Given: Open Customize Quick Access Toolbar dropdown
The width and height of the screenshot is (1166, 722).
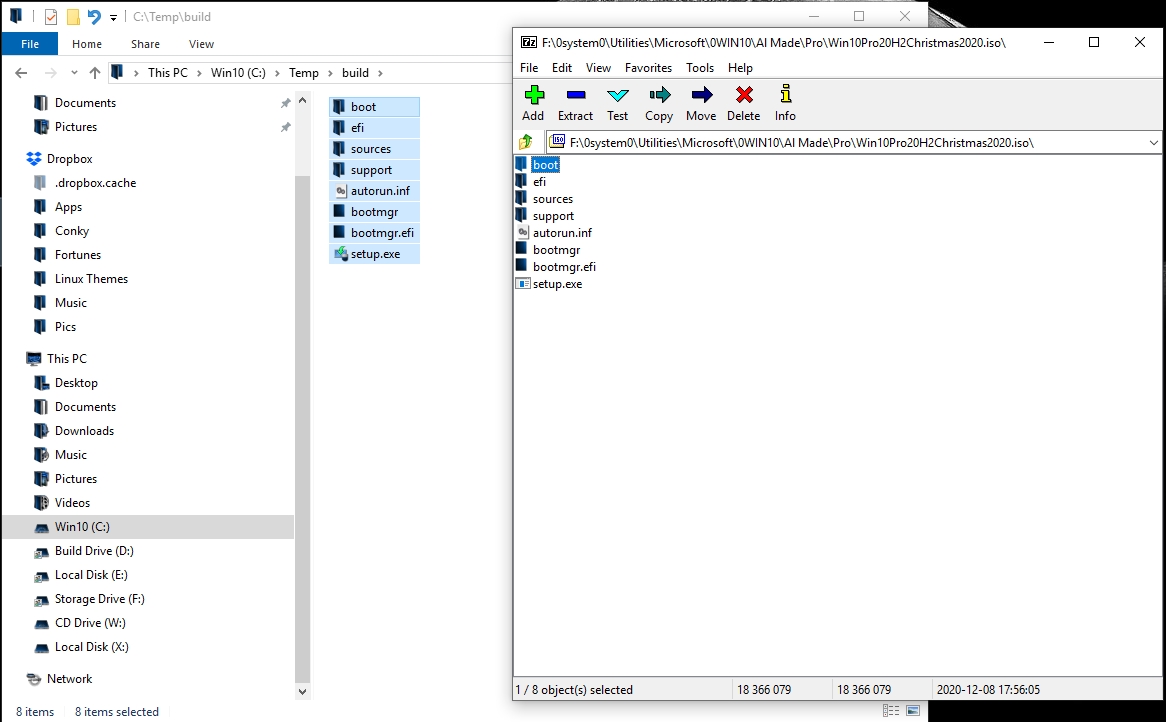Looking at the screenshot, I should click(113, 17).
